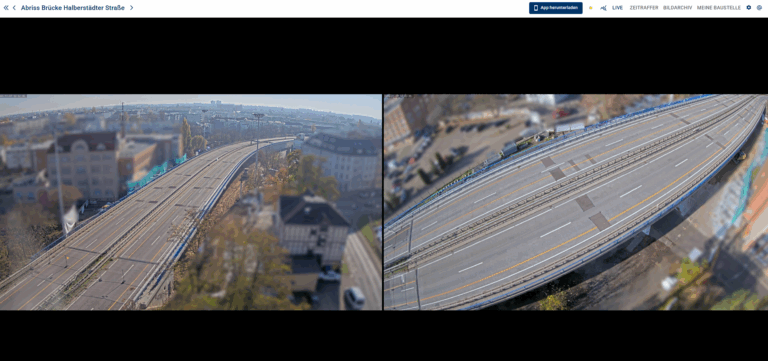The width and height of the screenshot is (768, 361).
Task: Switch to the LIVE view
Action: 618,8
